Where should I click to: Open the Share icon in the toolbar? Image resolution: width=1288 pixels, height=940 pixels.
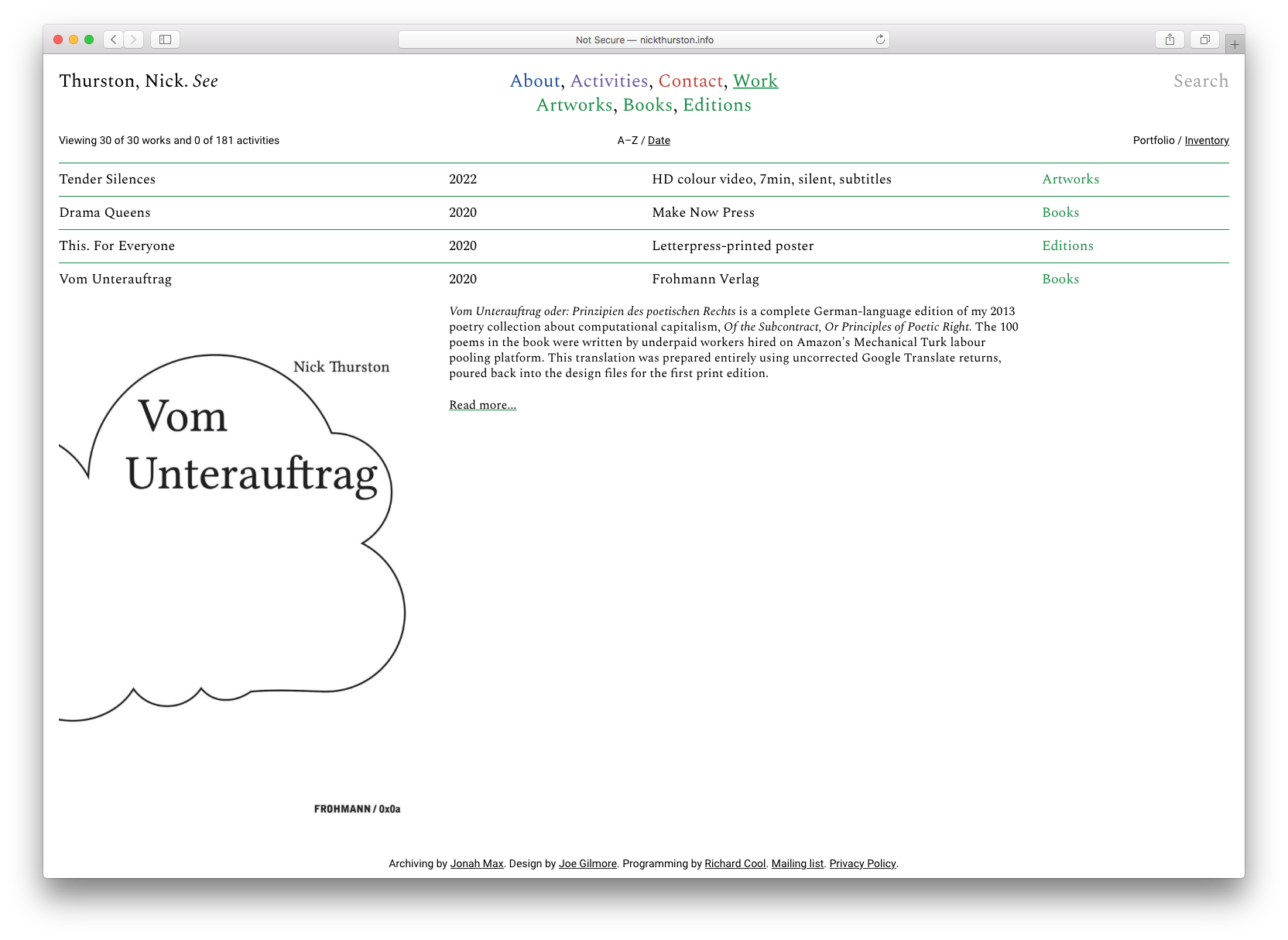[x=1170, y=39]
